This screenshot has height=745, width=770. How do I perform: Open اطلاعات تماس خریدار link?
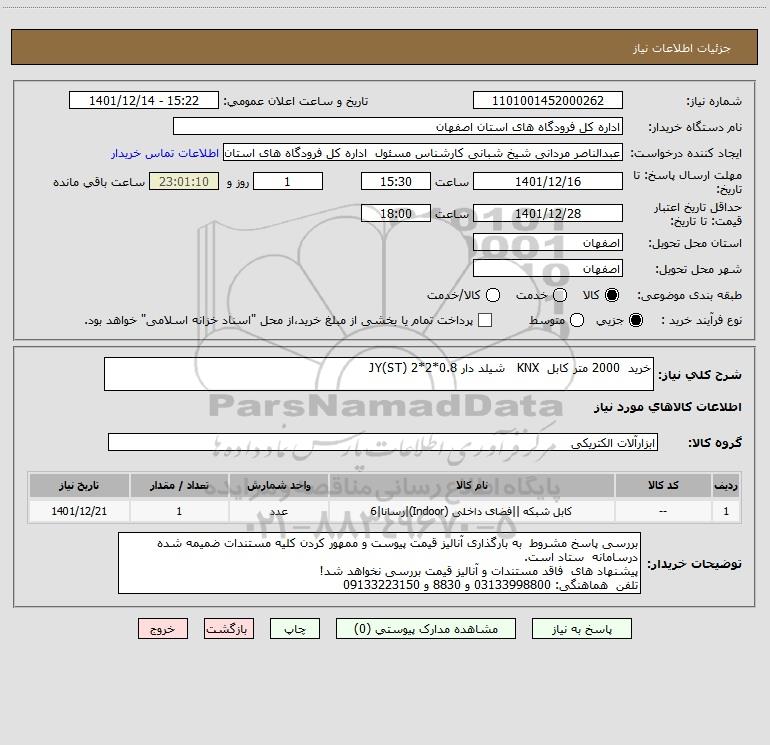pos(165,153)
